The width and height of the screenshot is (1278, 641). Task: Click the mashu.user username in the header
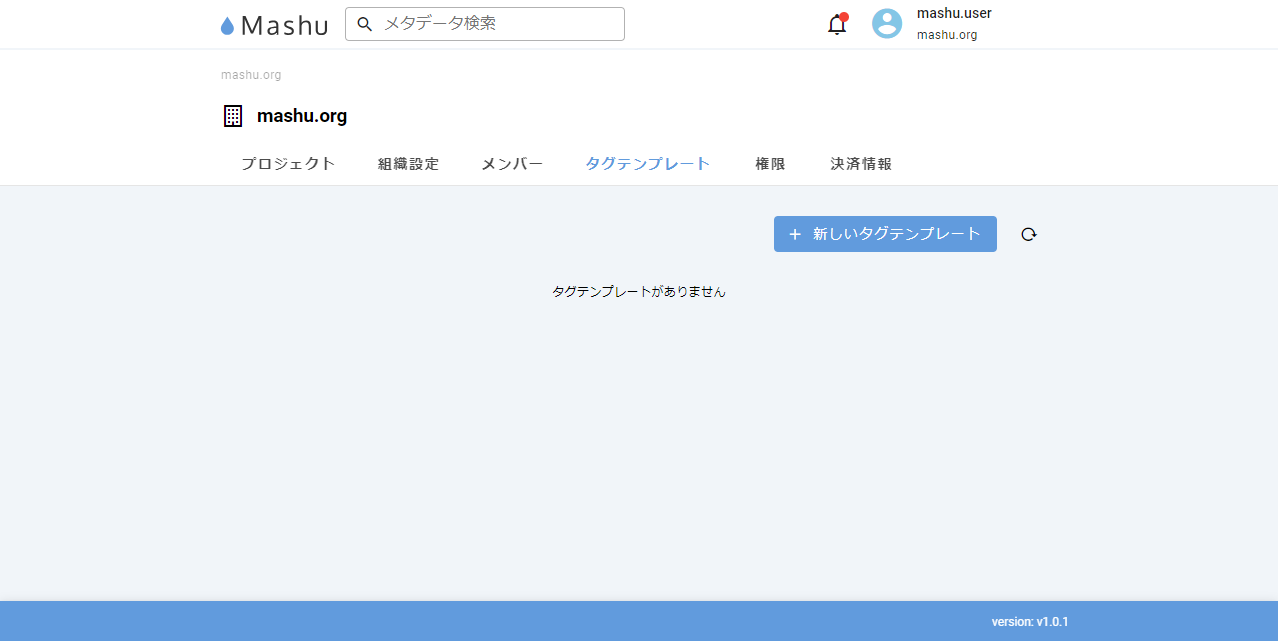(x=954, y=14)
